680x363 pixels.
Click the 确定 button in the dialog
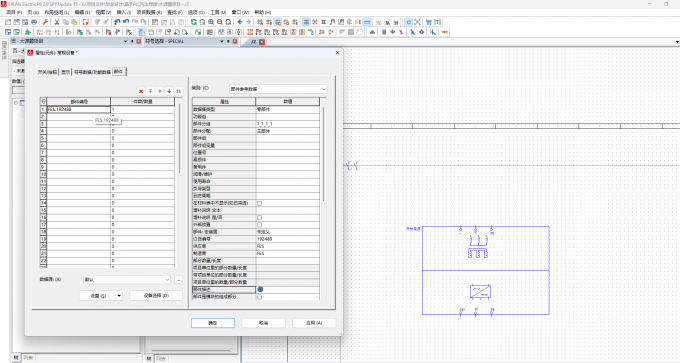212,323
